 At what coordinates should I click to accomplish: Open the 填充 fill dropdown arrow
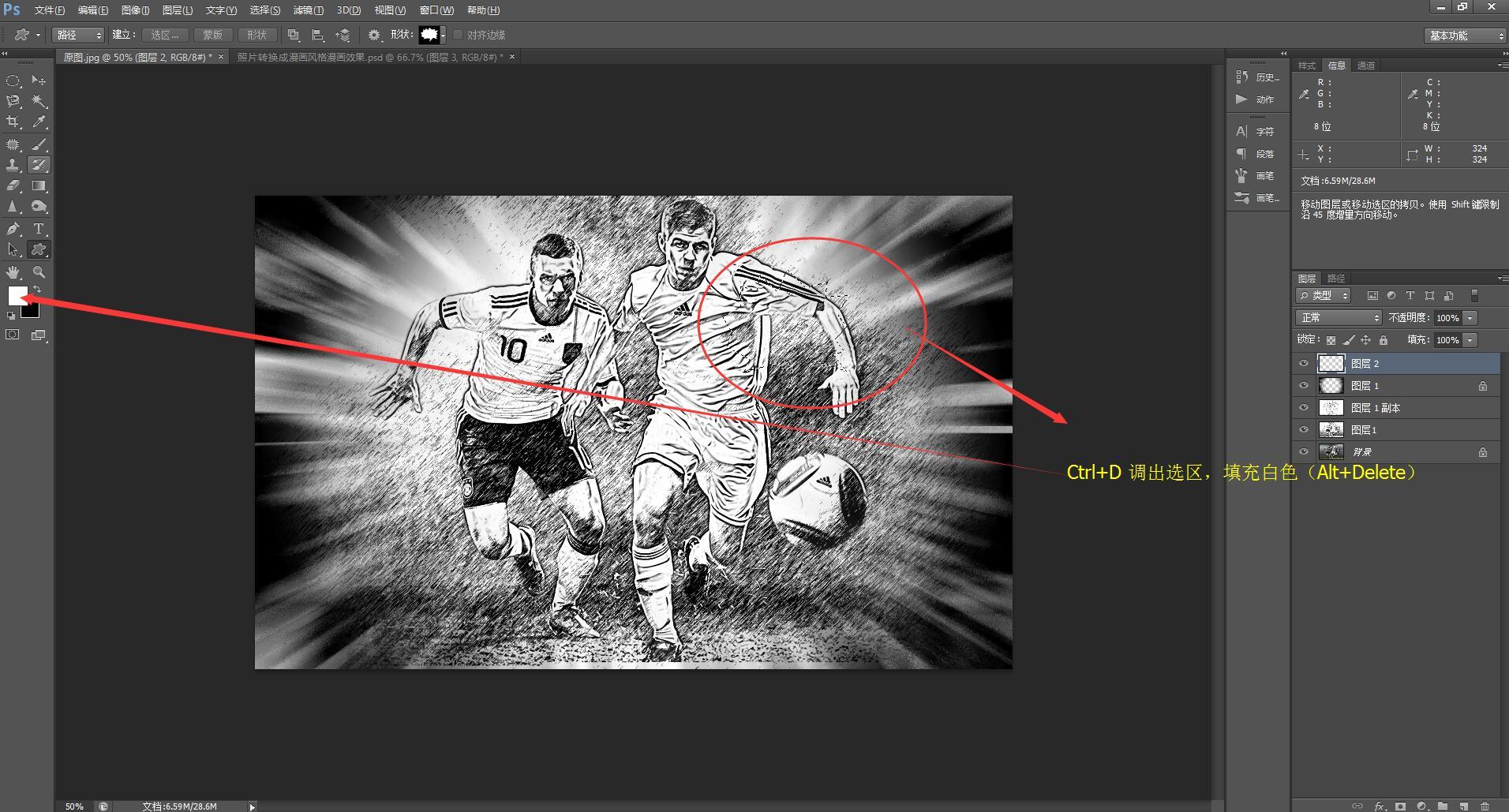tap(1470, 340)
